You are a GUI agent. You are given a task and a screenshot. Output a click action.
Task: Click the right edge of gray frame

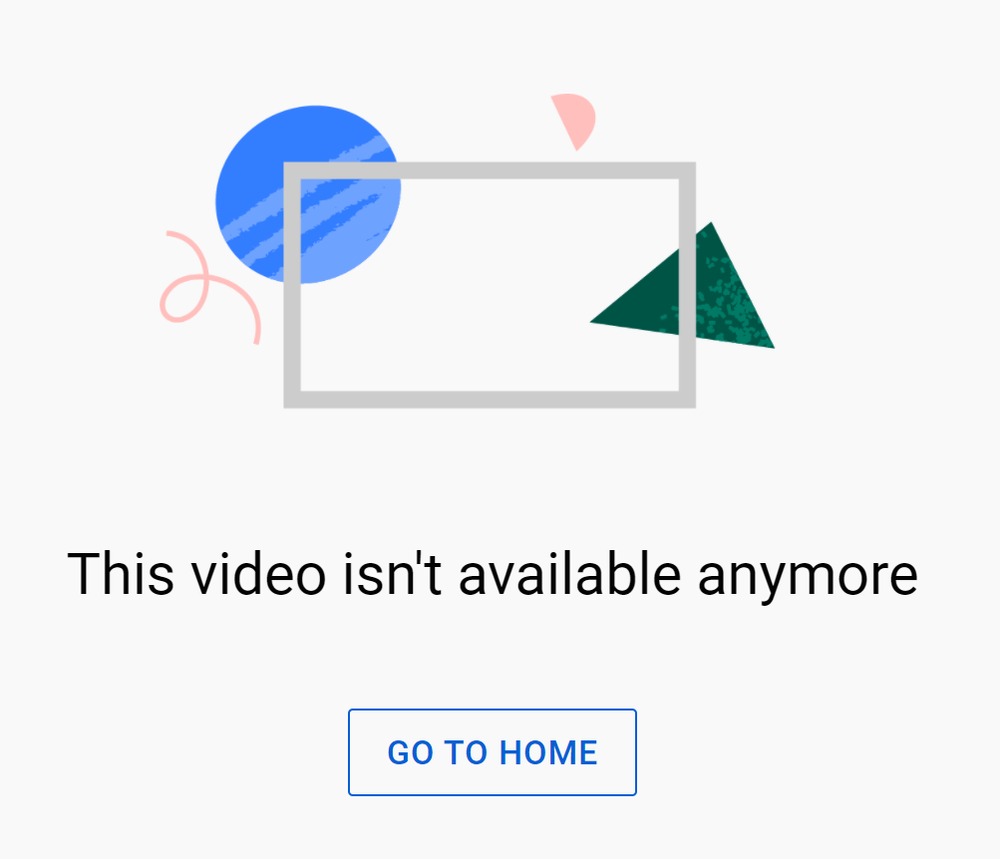tap(687, 285)
